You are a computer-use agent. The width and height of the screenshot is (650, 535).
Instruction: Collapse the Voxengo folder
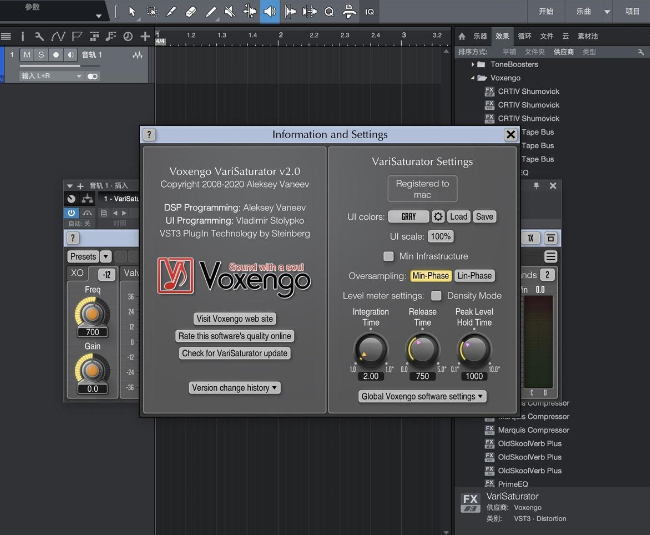coord(473,78)
